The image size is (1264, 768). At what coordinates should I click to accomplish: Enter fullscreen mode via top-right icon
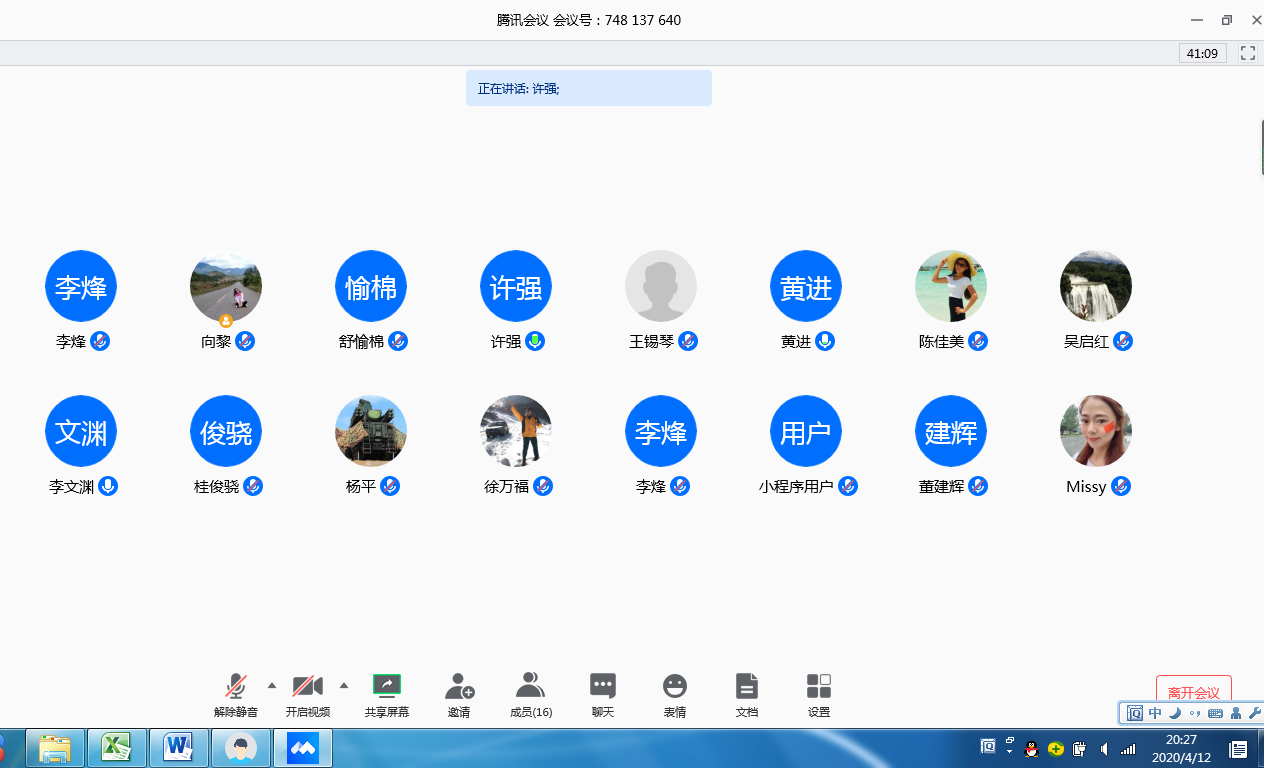point(1247,53)
